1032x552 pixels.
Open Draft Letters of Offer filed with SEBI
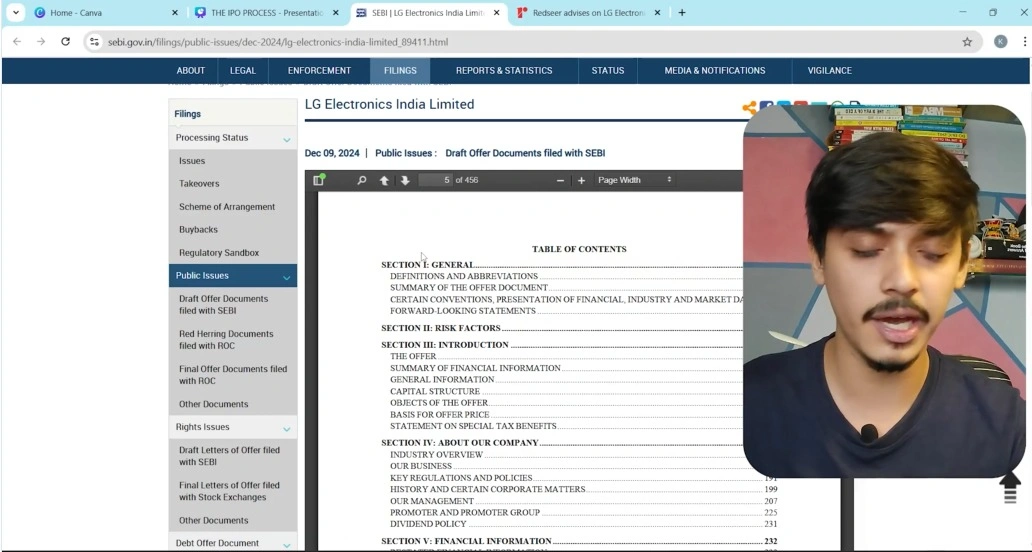click(229, 456)
